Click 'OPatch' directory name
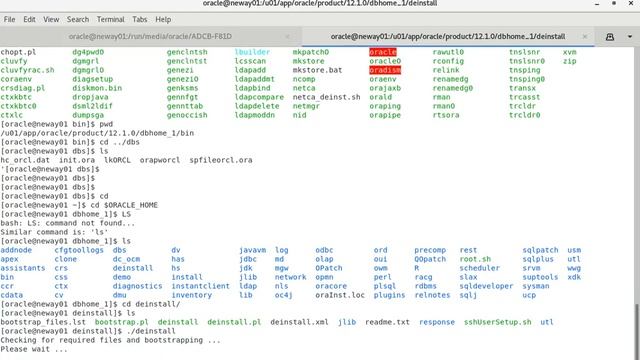640x360 pixels. point(329,268)
